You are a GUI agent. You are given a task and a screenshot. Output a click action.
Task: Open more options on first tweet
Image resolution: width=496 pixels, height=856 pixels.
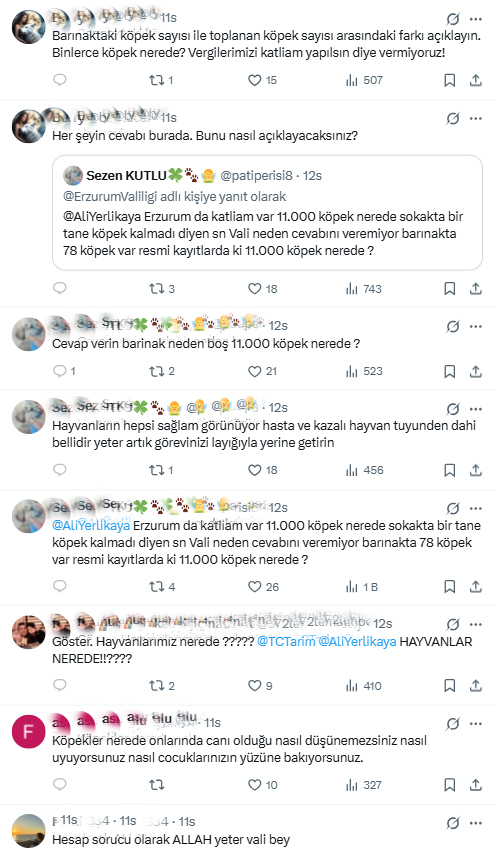coord(476,19)
